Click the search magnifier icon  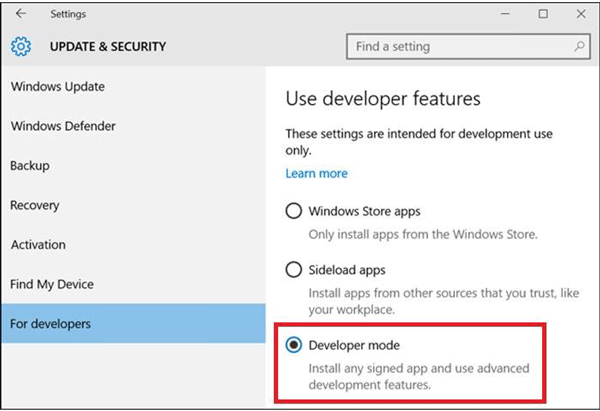click(x=579, y=46)
